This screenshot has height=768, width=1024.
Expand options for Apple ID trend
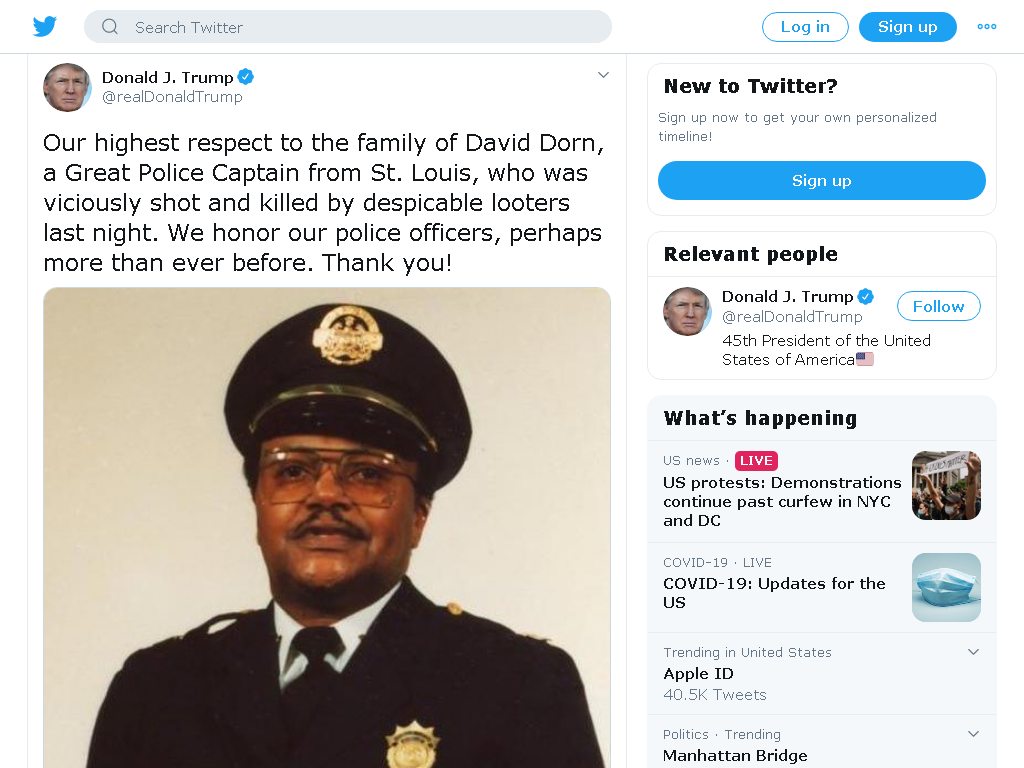click(973, 652)
